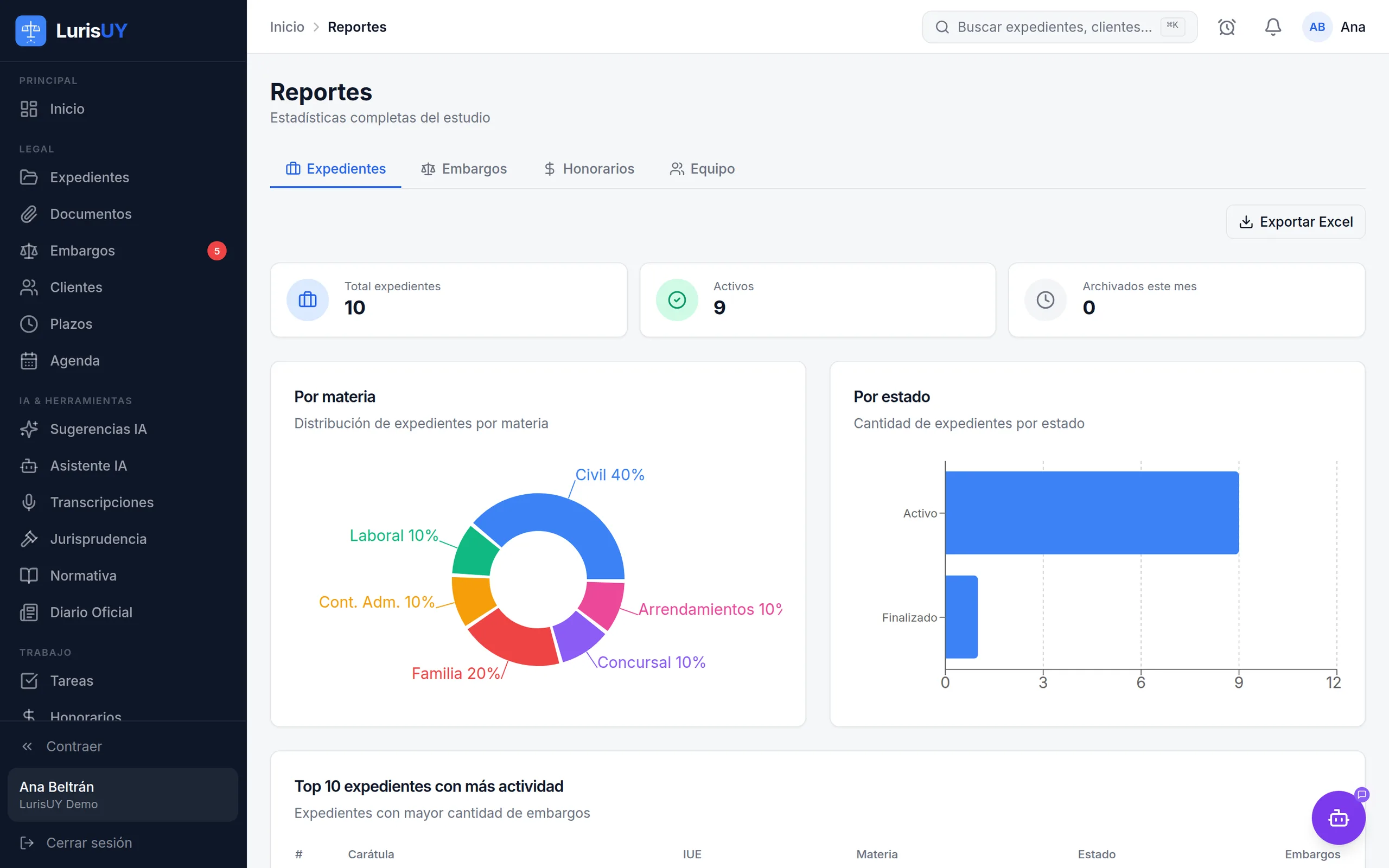Open Sugerencias IA in the sidebar
1389x868 pixels.
(123, 429)
